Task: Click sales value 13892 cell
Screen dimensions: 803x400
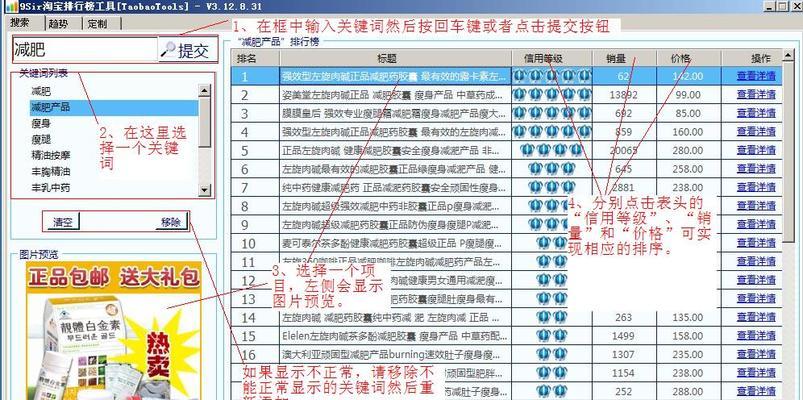Action: pos(624,95)
